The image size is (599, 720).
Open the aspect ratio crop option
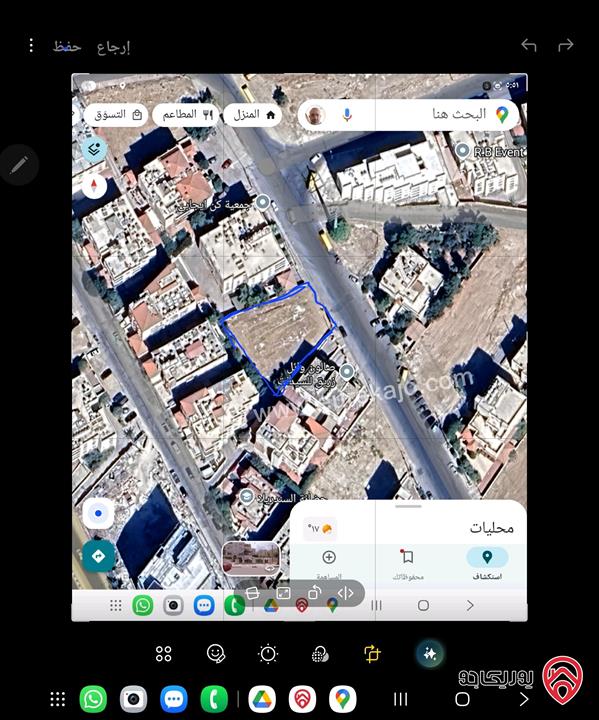[283, 593]
